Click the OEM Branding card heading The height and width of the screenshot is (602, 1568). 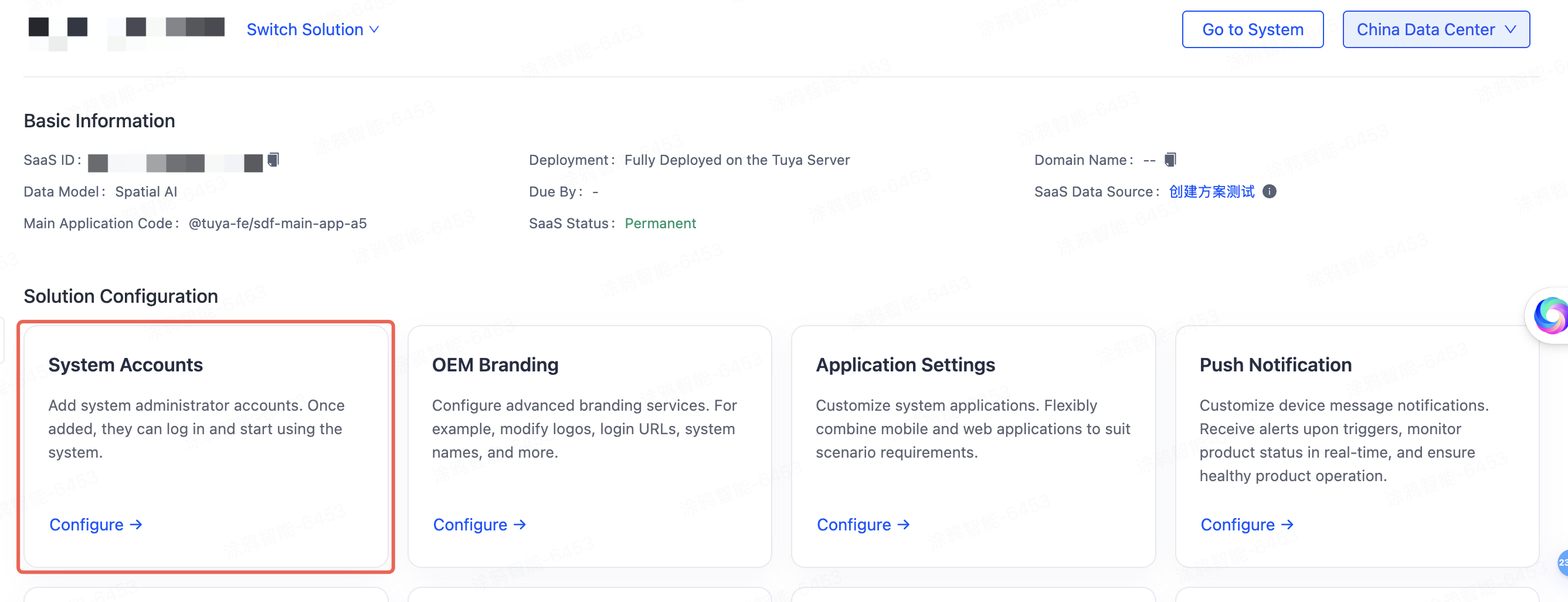pos(495,364)
